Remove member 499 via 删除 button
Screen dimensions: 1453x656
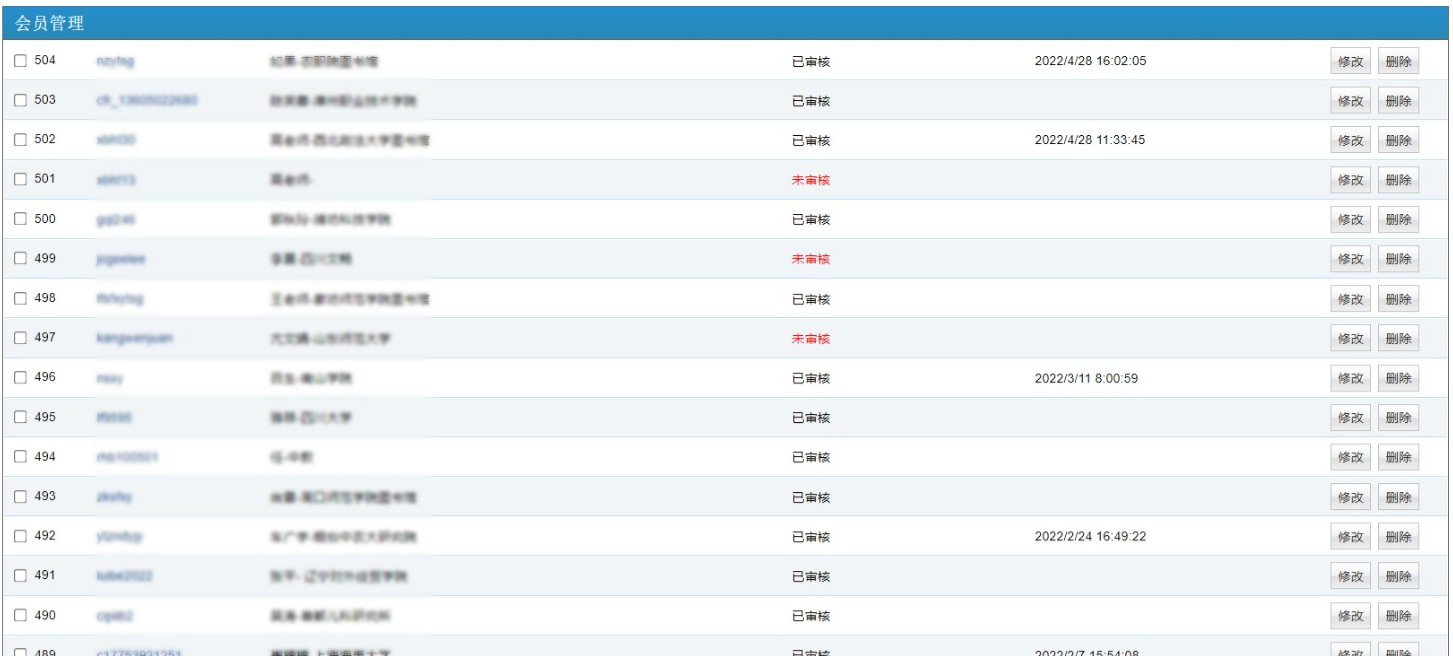pyautogui.click(x=1398, y=259)
